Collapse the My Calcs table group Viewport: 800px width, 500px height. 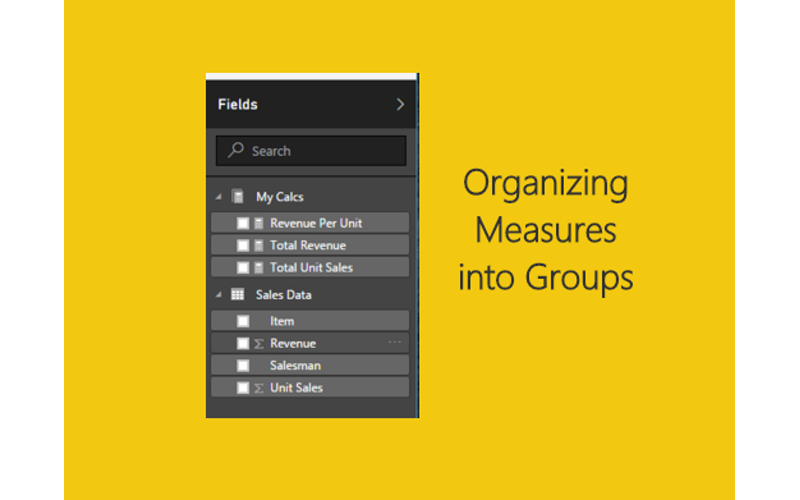[x=219, y=197]
